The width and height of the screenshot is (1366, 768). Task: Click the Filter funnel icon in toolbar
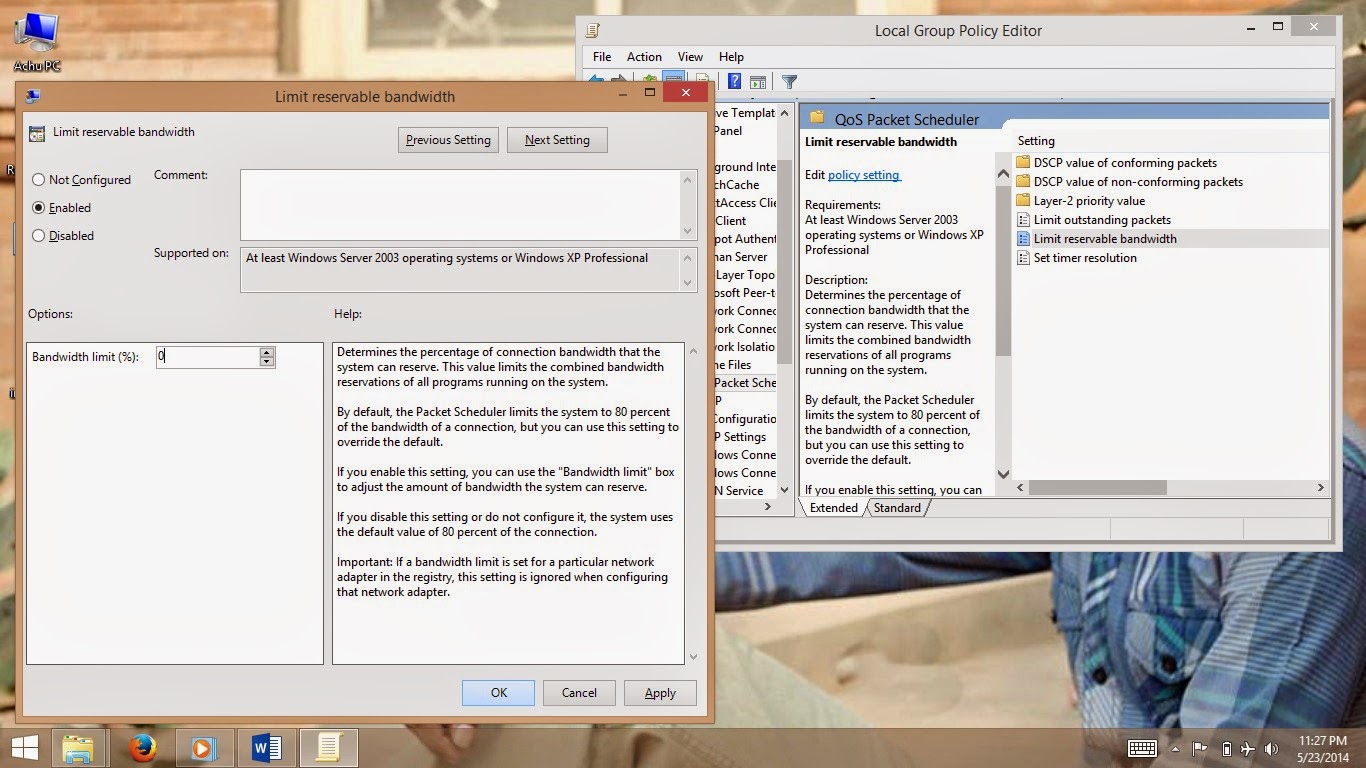click(x=789, y=82)
